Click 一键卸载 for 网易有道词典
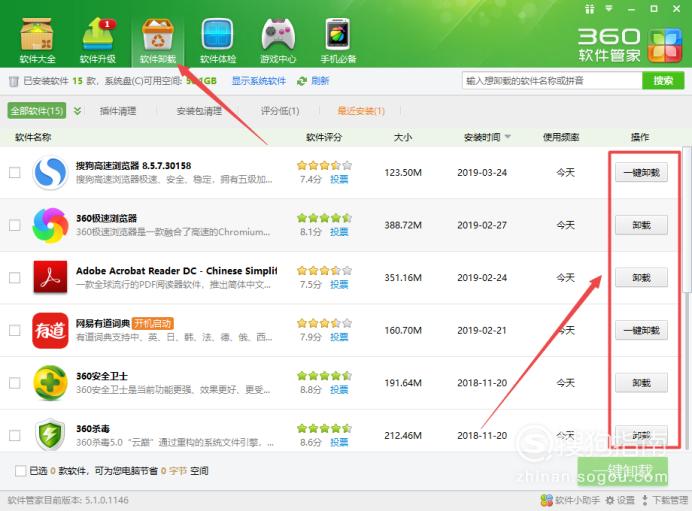Image resolution: width=692 pixels, height=511 pixels. coord(641,331)
